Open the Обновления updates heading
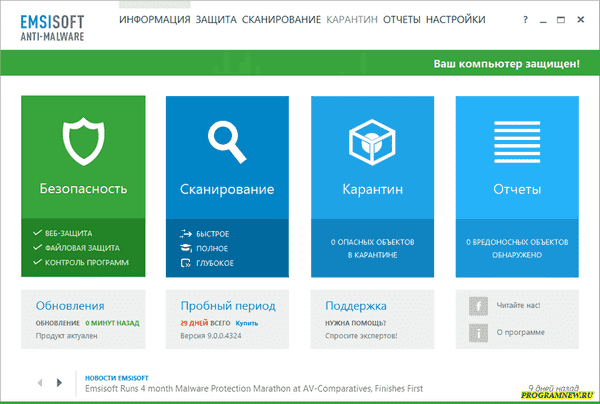The height and width of the screenshot is (404, 600). 70,306
